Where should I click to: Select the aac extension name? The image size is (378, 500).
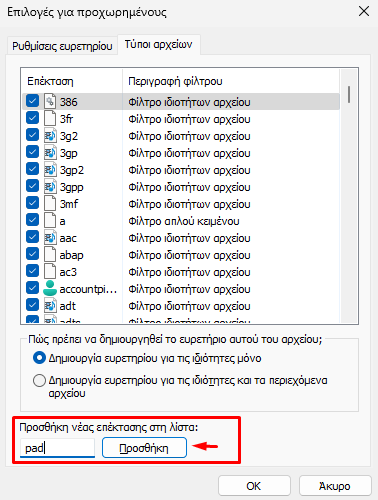pyautogui.click(x=68, y=238)
